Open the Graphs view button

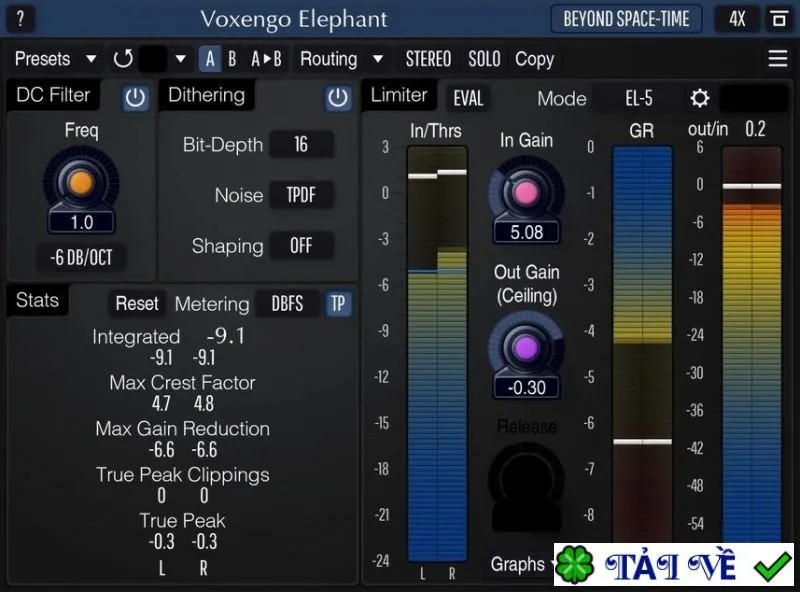(x=517, y=564)
